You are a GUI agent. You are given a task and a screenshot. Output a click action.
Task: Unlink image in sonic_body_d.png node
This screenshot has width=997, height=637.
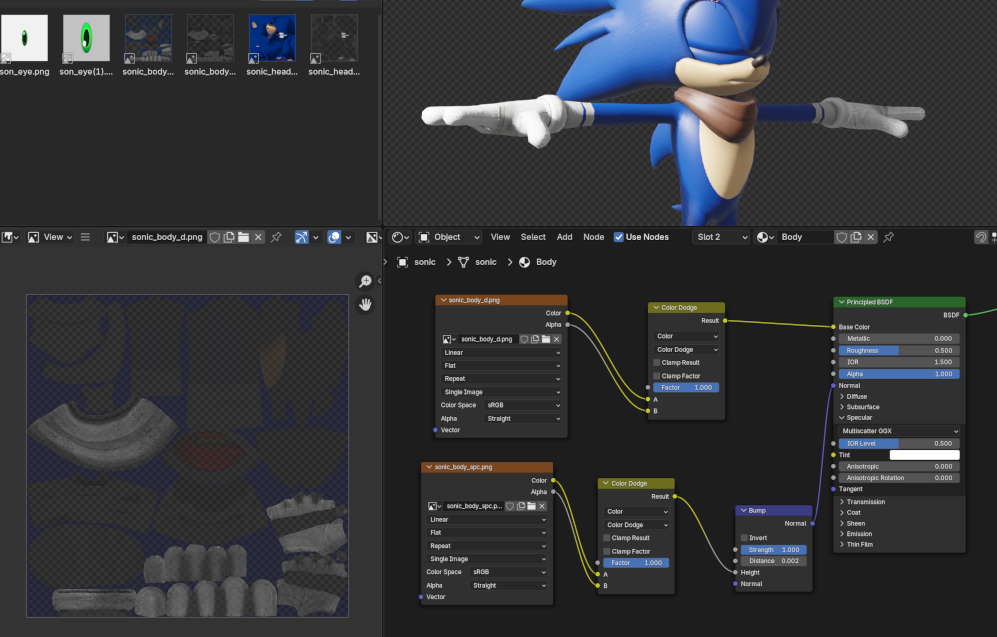(x=556, y=339)
